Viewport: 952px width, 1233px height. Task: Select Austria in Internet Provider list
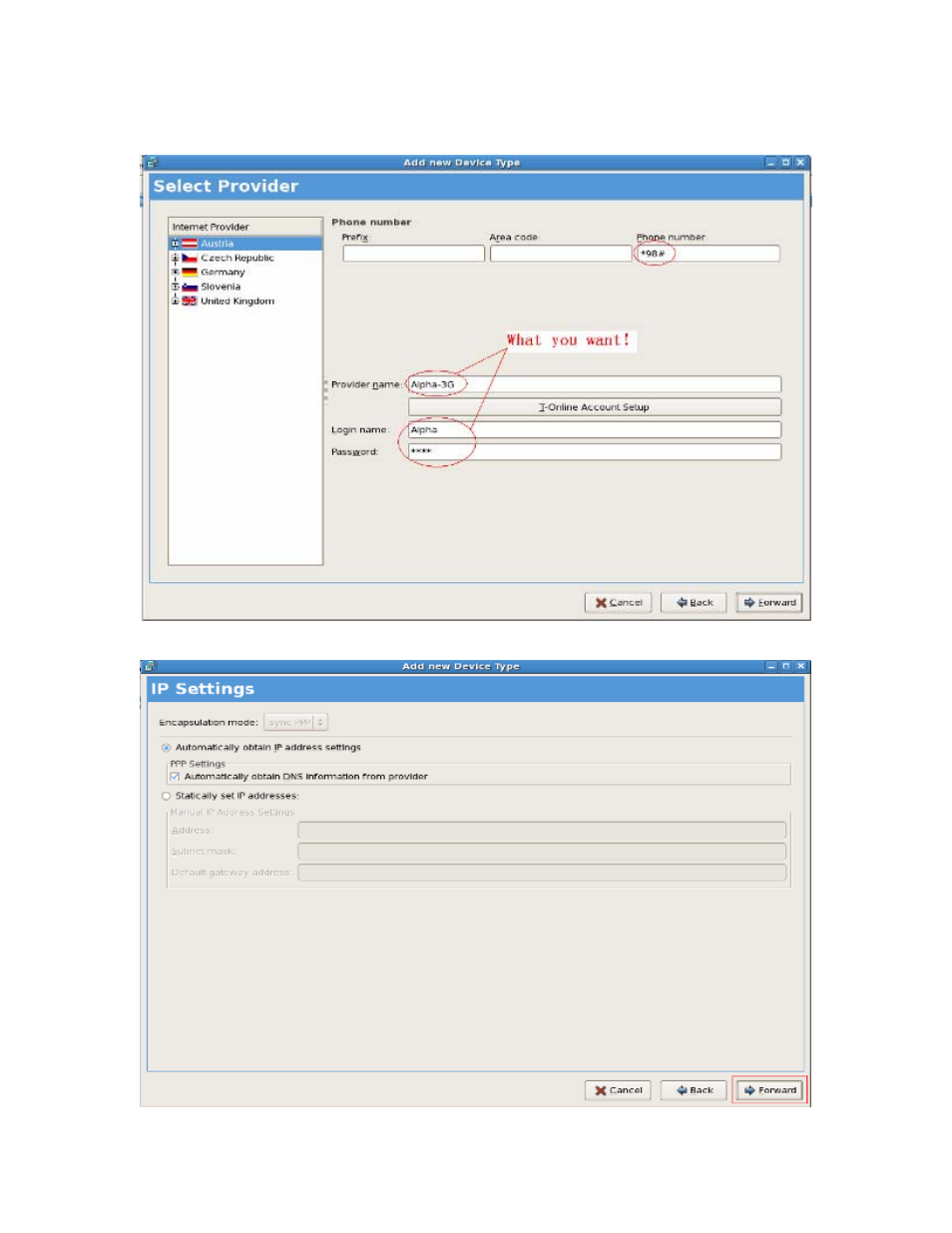[x=245, y=244]
